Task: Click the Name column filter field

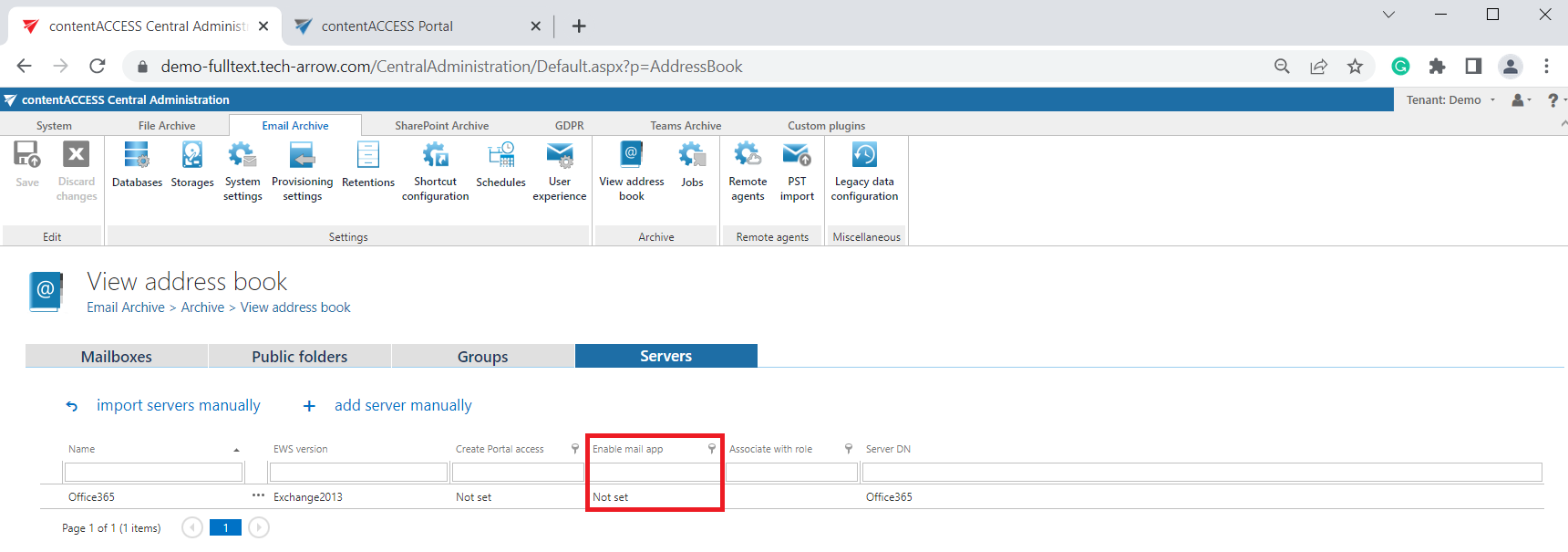Action: pos(153,473)
